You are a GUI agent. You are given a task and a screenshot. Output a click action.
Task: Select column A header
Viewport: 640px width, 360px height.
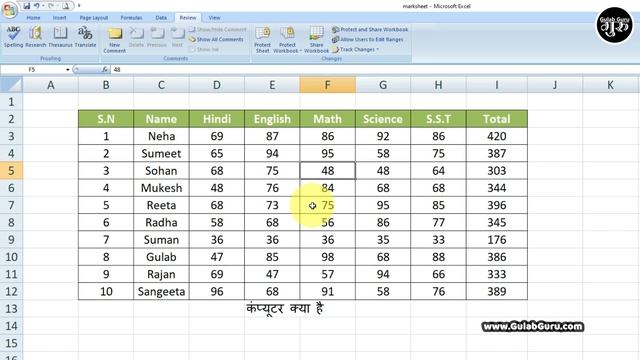(x=51, y=85)
